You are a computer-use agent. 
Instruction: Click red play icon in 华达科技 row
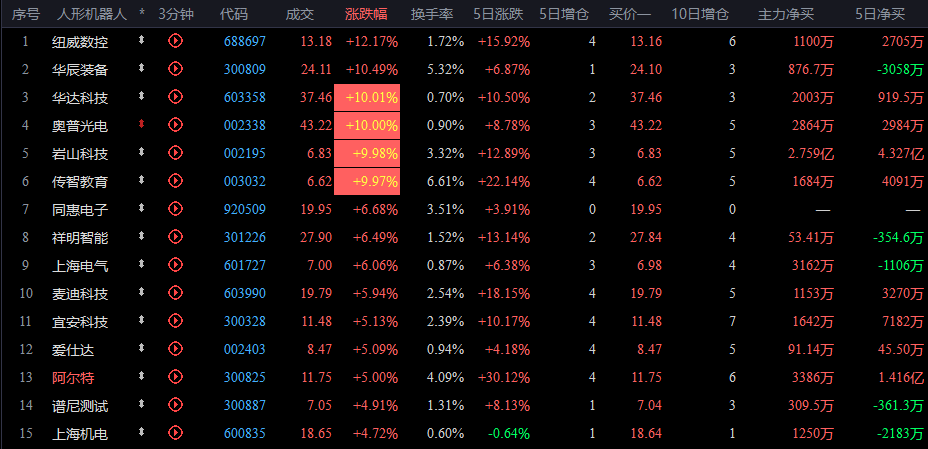click(x=175, y=96)
